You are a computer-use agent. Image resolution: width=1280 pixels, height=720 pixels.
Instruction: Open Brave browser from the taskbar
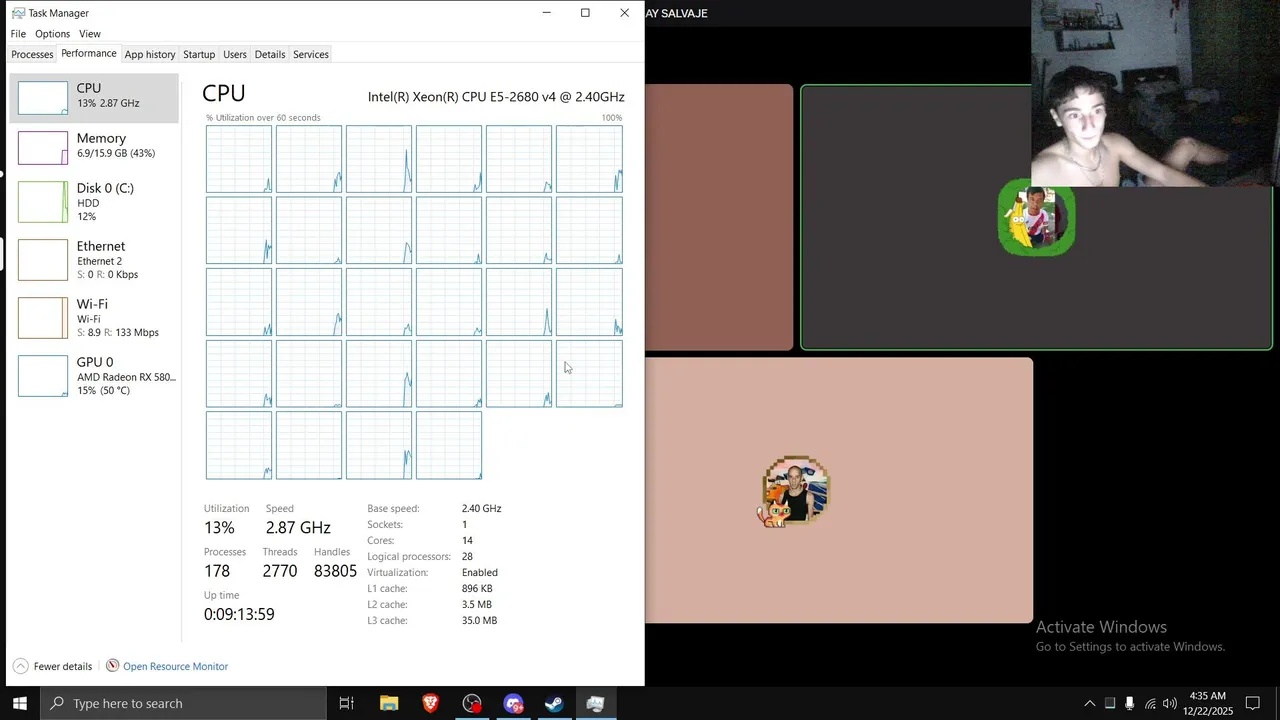click(430, 703)
